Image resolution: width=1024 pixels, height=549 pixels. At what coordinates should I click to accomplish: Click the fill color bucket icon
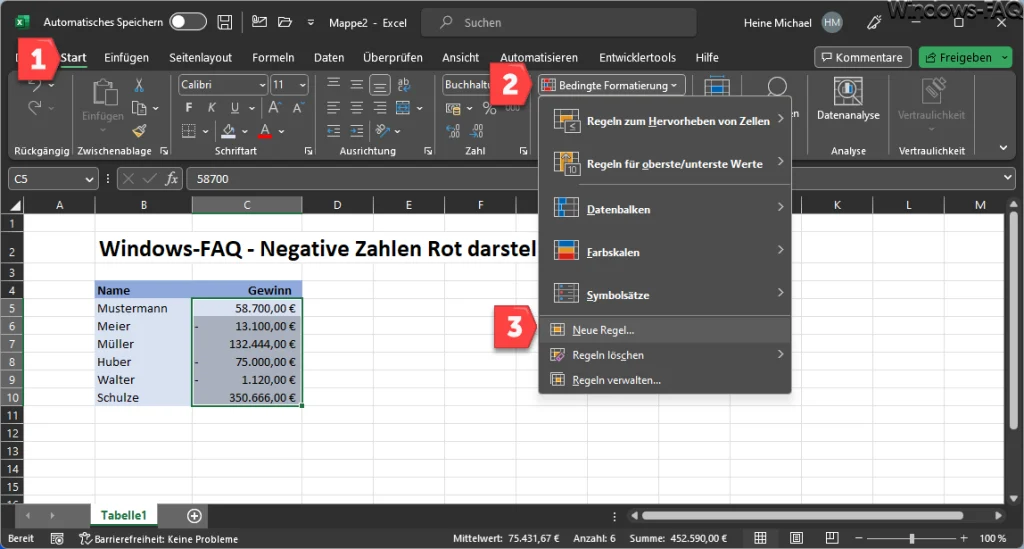tap(228, 131)
